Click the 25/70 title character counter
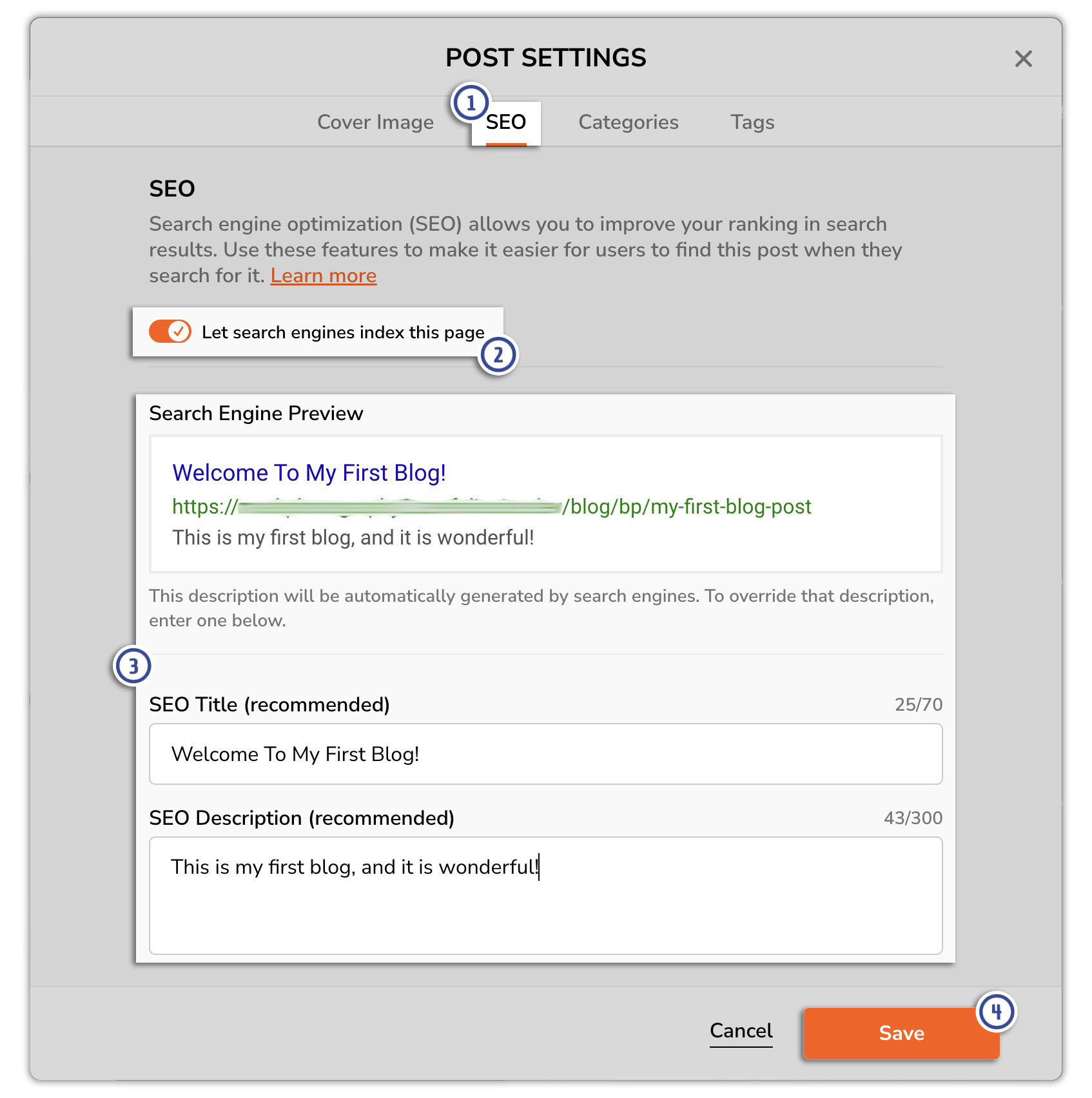The width and height of the screenshot is (1092, 1098). [x=919, y=704]
